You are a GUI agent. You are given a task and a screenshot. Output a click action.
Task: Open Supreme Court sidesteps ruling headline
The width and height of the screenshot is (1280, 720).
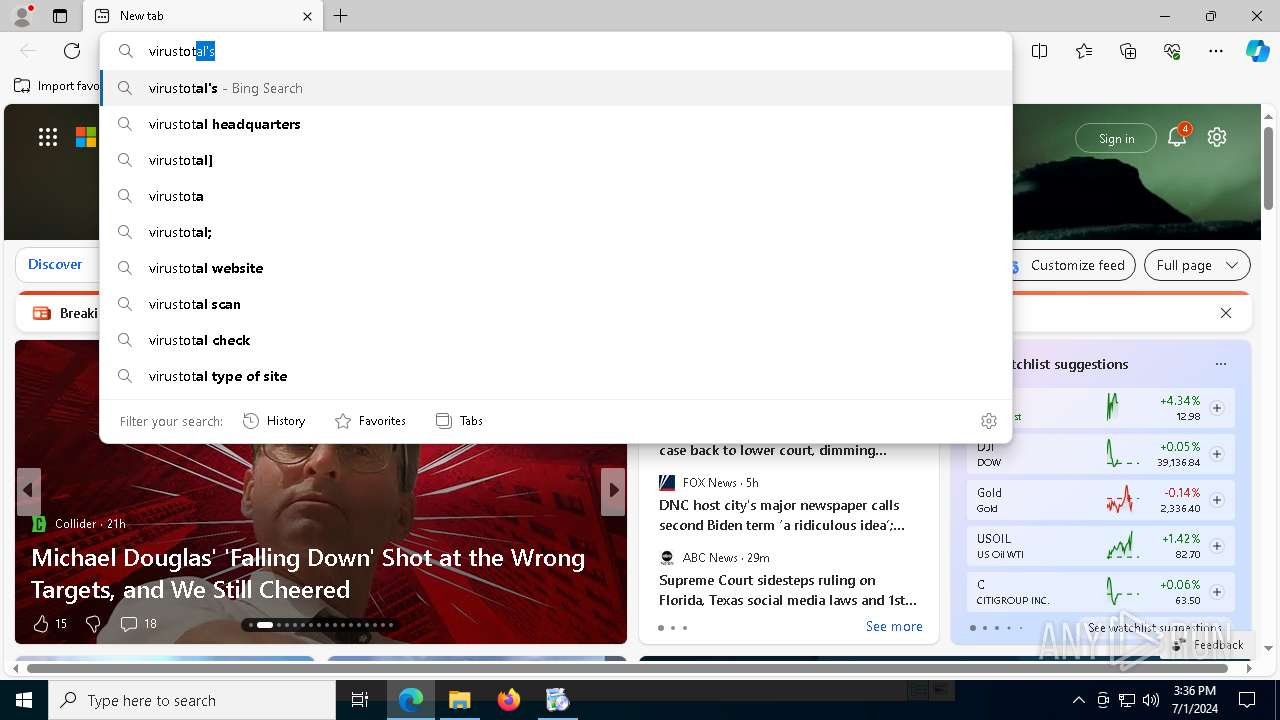788,590
